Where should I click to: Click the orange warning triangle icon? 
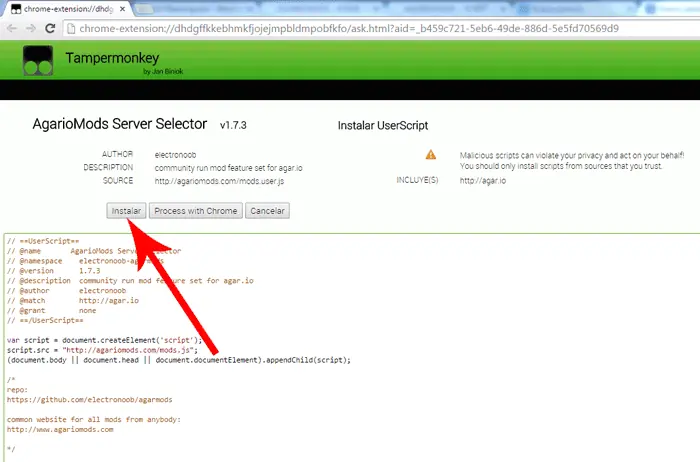(x=431, y=154)
